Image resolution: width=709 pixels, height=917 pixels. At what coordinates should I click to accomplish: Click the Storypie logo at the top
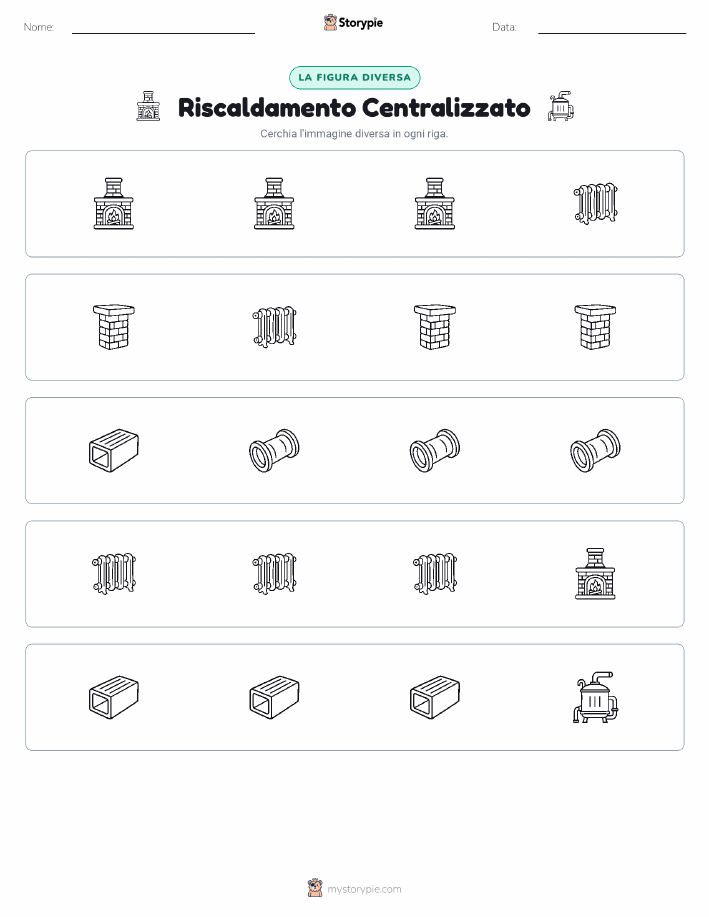click(353, 23)
